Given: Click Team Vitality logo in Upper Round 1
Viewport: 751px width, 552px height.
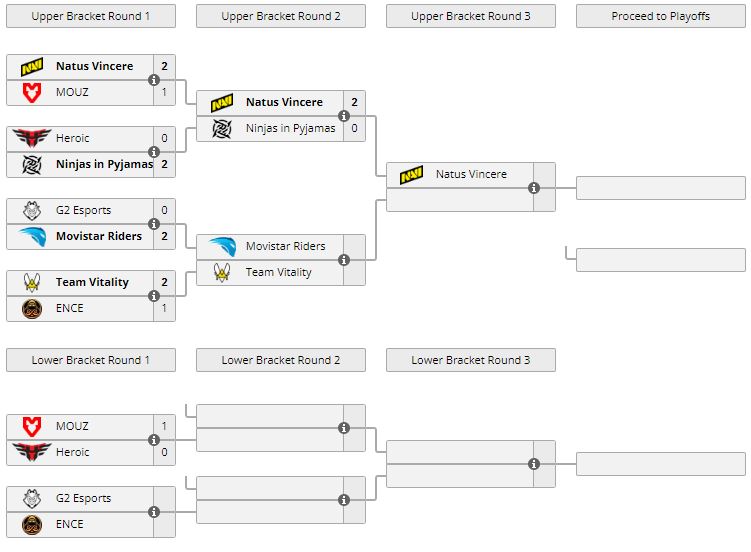Looking at the screenshot, I should click(x=31, y=283).
